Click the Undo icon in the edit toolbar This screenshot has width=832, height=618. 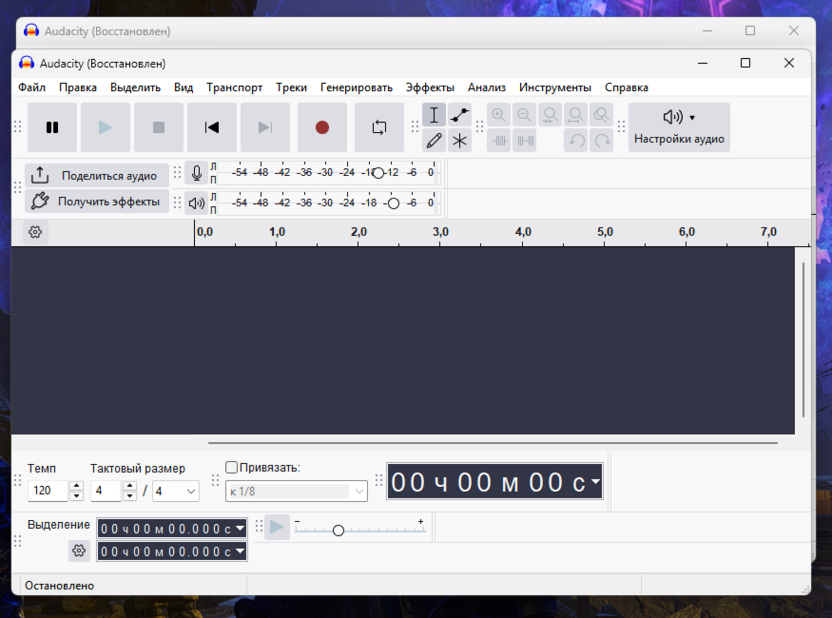click(576, 140)
